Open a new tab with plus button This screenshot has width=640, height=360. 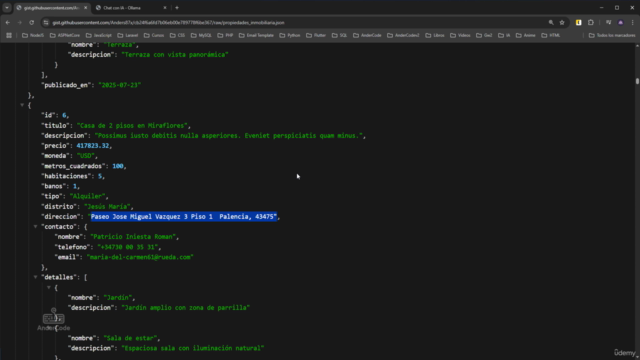point(177,8)
